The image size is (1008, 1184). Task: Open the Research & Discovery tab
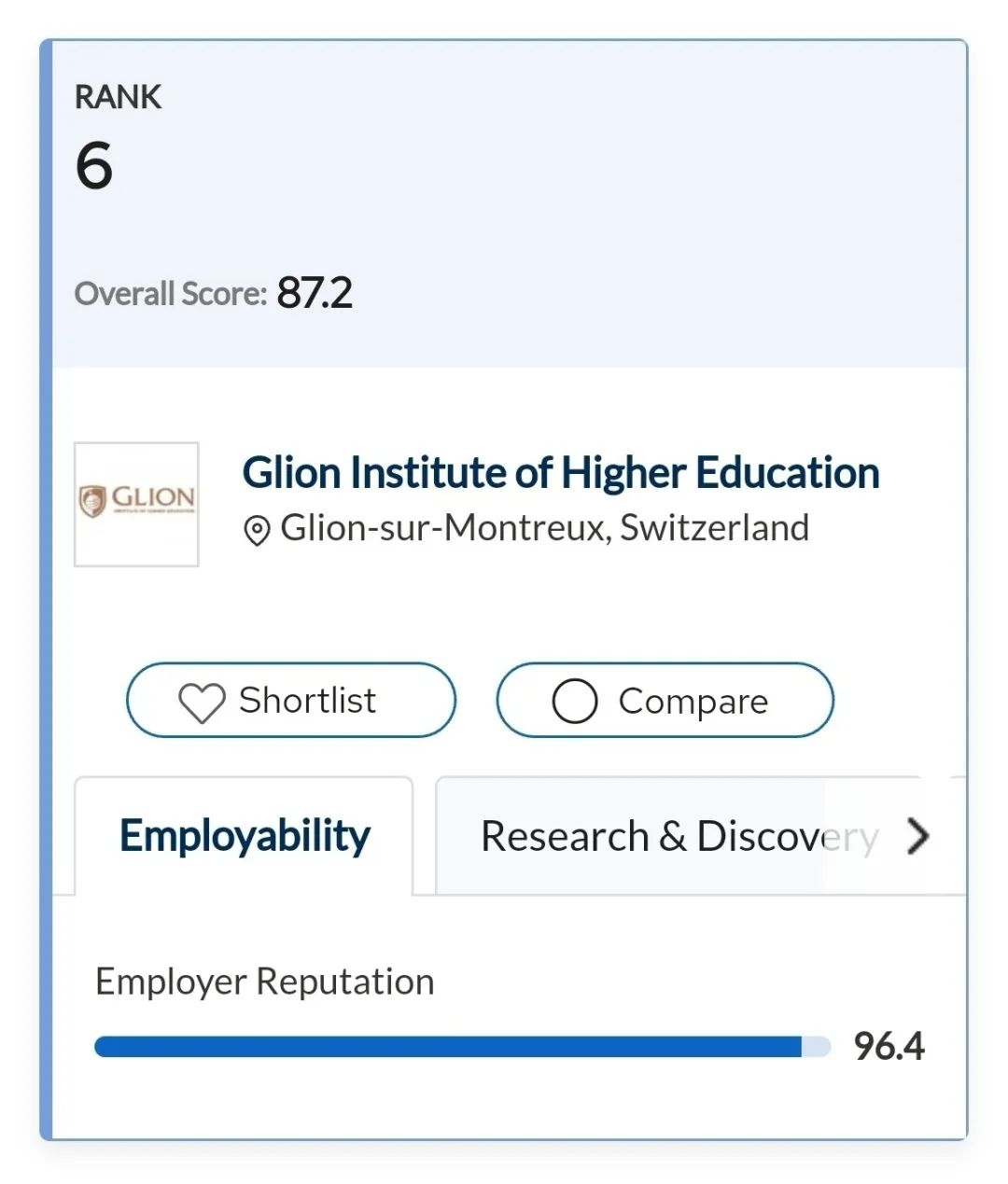679,836
